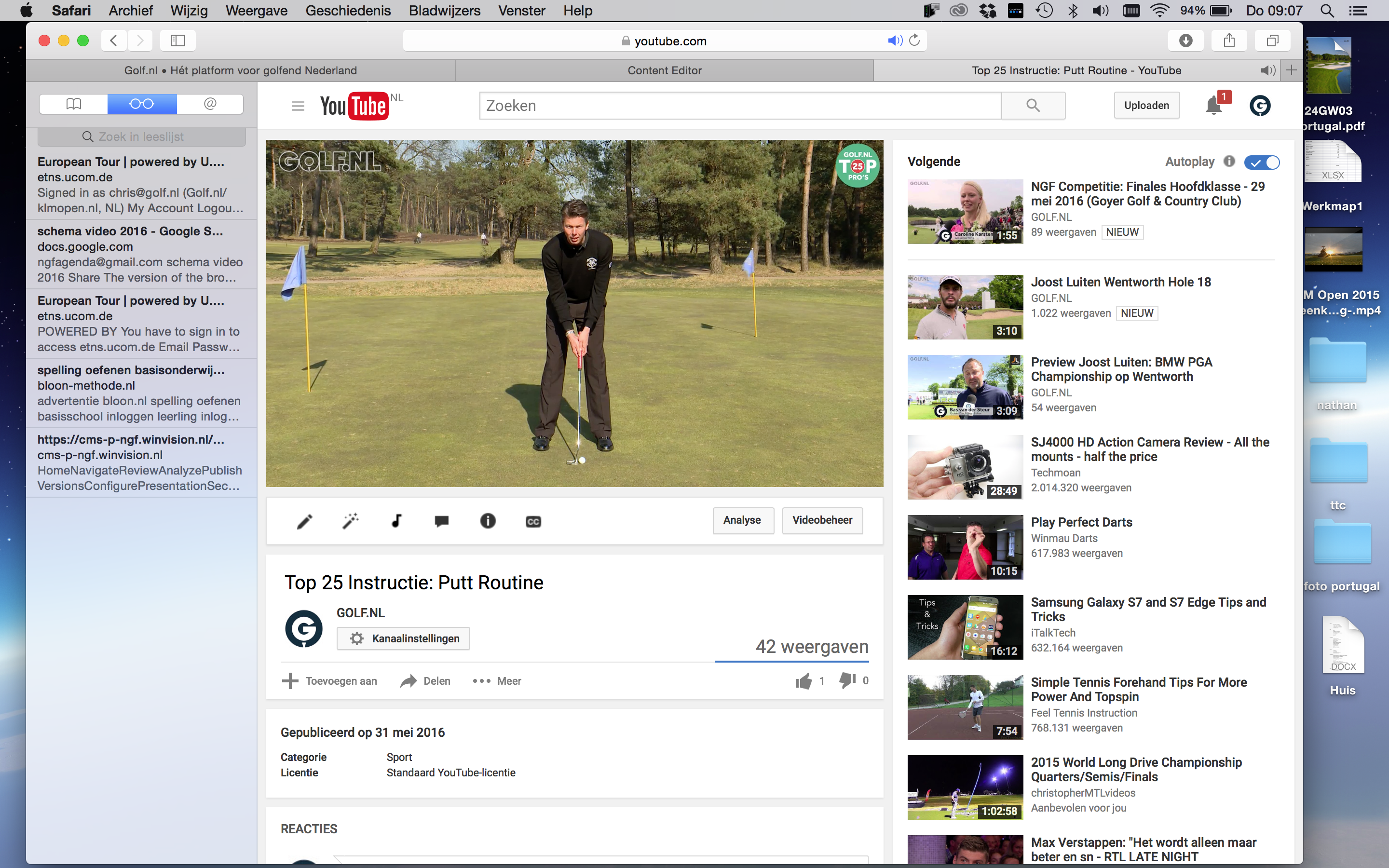Image resolution: width=1389 pixels, height=868 pixels.
Task: Open the annotations speech bubble icon
Action: [441, 521]
